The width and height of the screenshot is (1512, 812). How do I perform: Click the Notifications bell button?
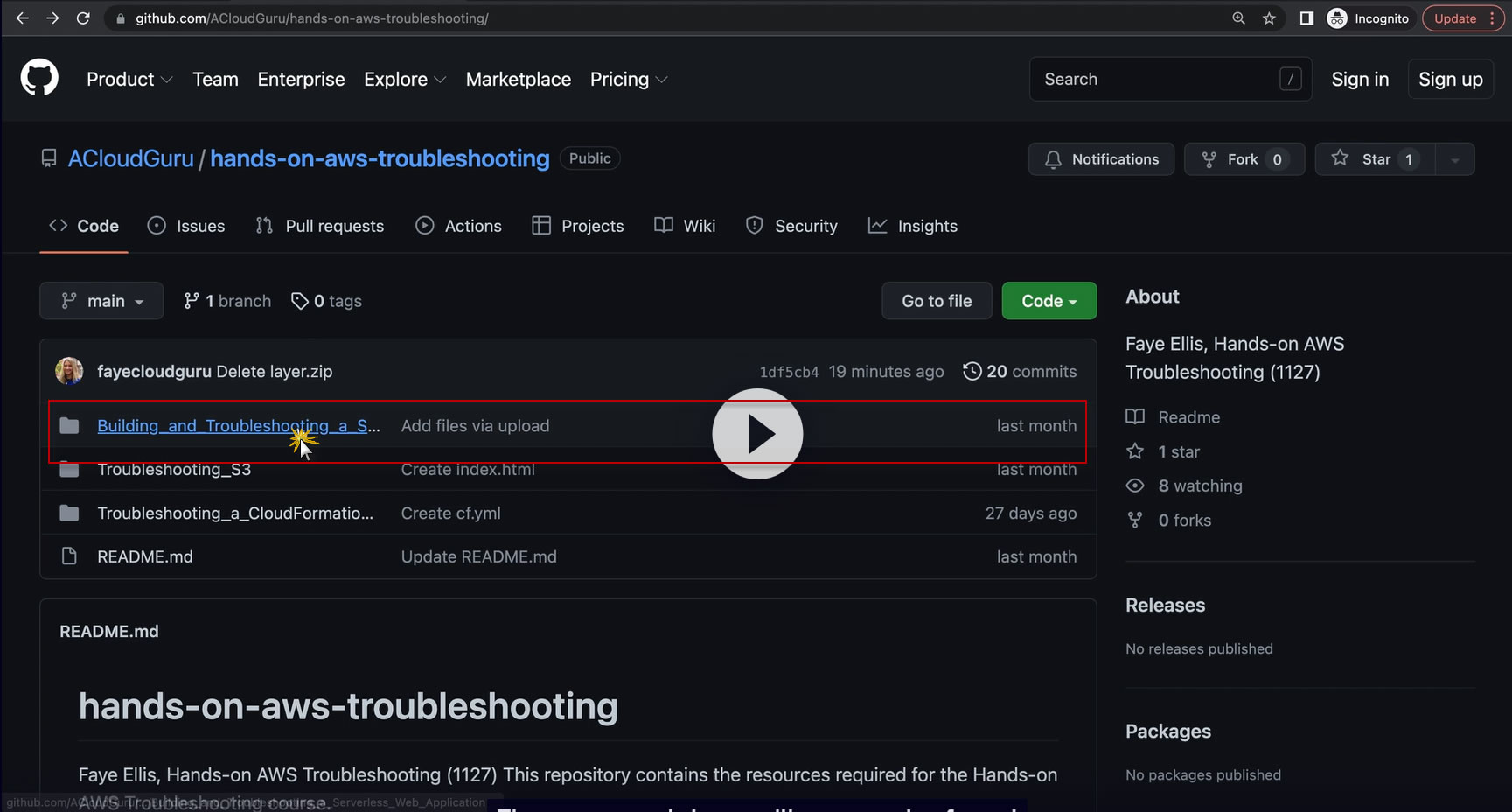(1101, 159)
